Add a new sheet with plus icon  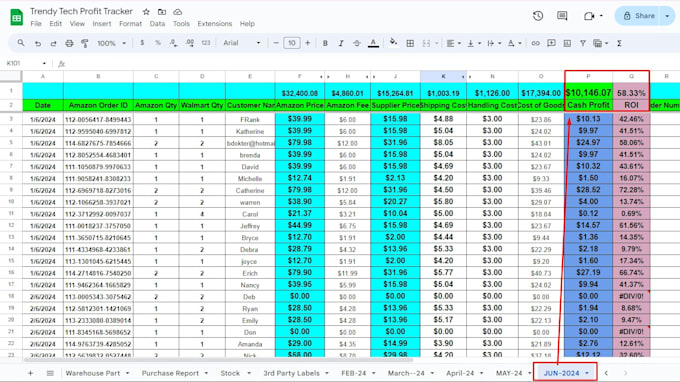point(30,373)
